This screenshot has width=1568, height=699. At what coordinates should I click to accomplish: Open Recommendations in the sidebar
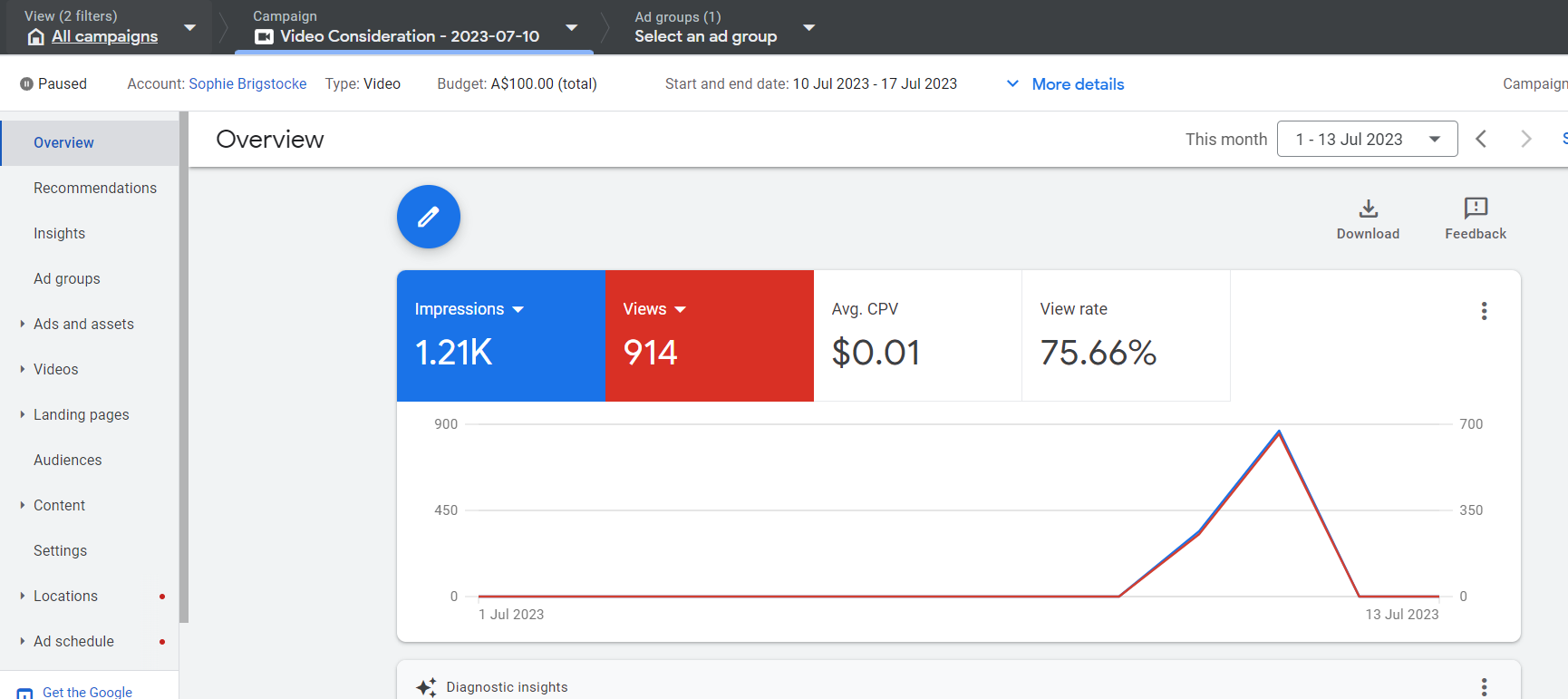95,188
